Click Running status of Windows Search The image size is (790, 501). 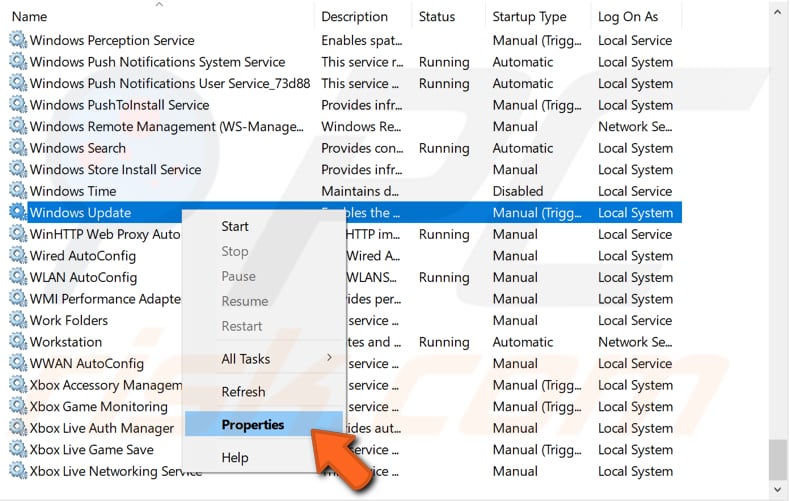[x=444, y=148]
